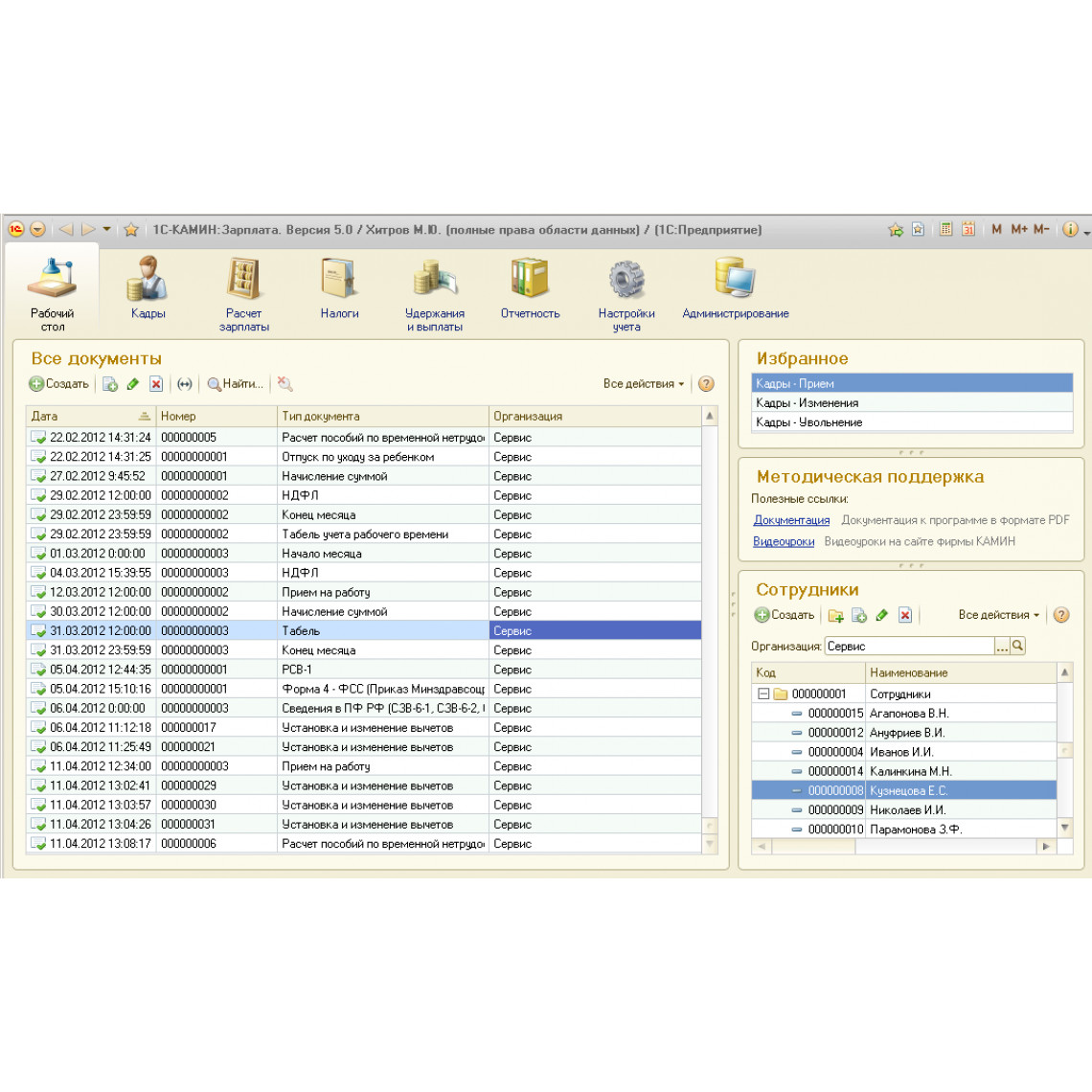1092x1092 pixels.
Task: Click the Организация input field
Action: pyautogui.click(x=909, y=647)
